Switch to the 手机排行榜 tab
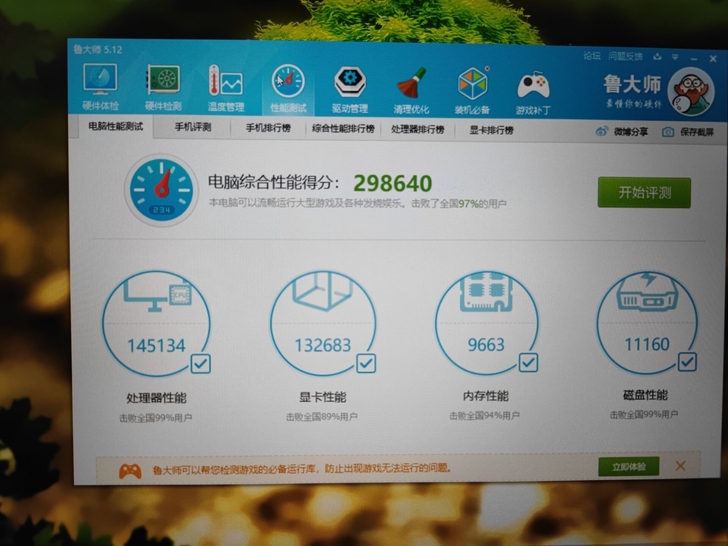This screenshot has height=546, width=728. [268, 128]
